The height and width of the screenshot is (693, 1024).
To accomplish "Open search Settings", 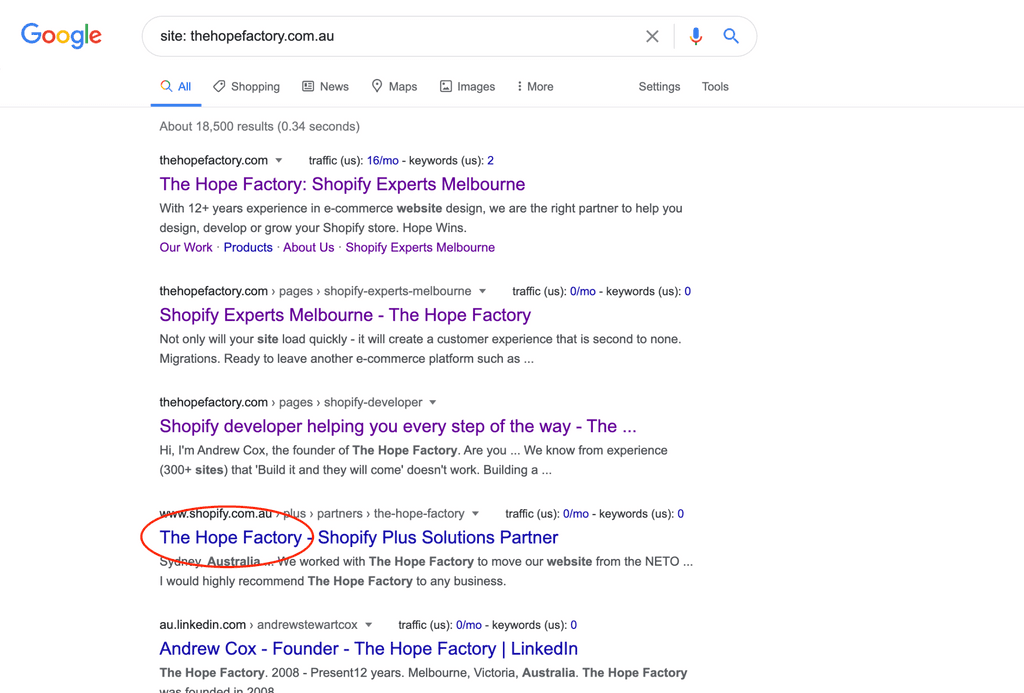I will click(659, 86).
